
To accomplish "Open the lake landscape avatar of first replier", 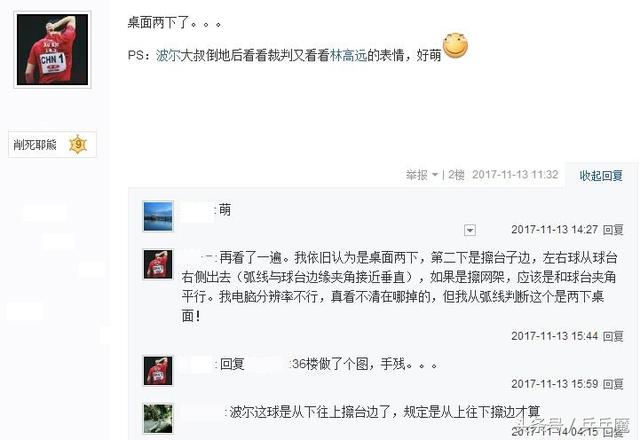I will [x=158, y=216].
